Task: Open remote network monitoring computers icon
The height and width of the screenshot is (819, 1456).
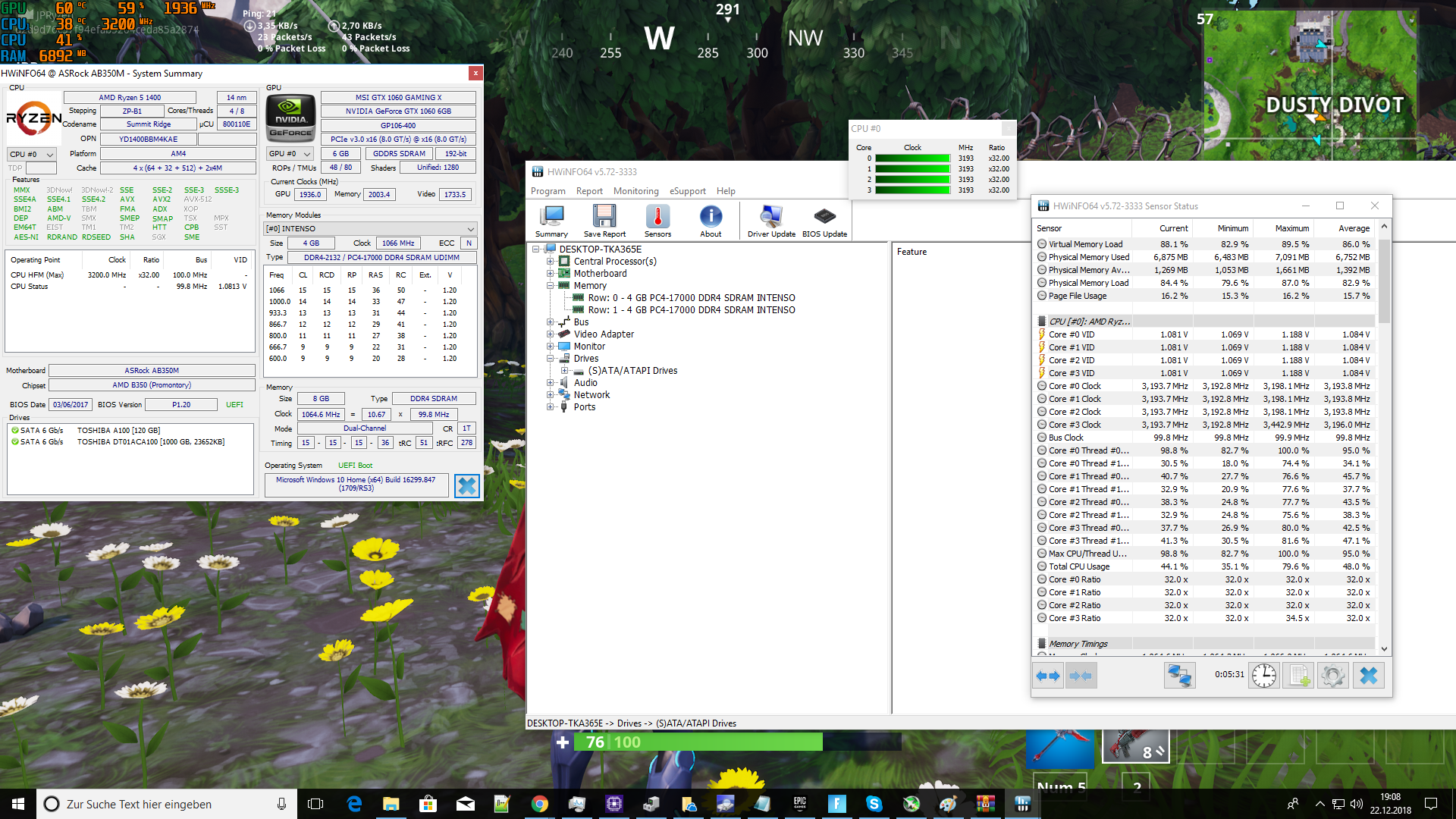Action: click(1179, 675)
